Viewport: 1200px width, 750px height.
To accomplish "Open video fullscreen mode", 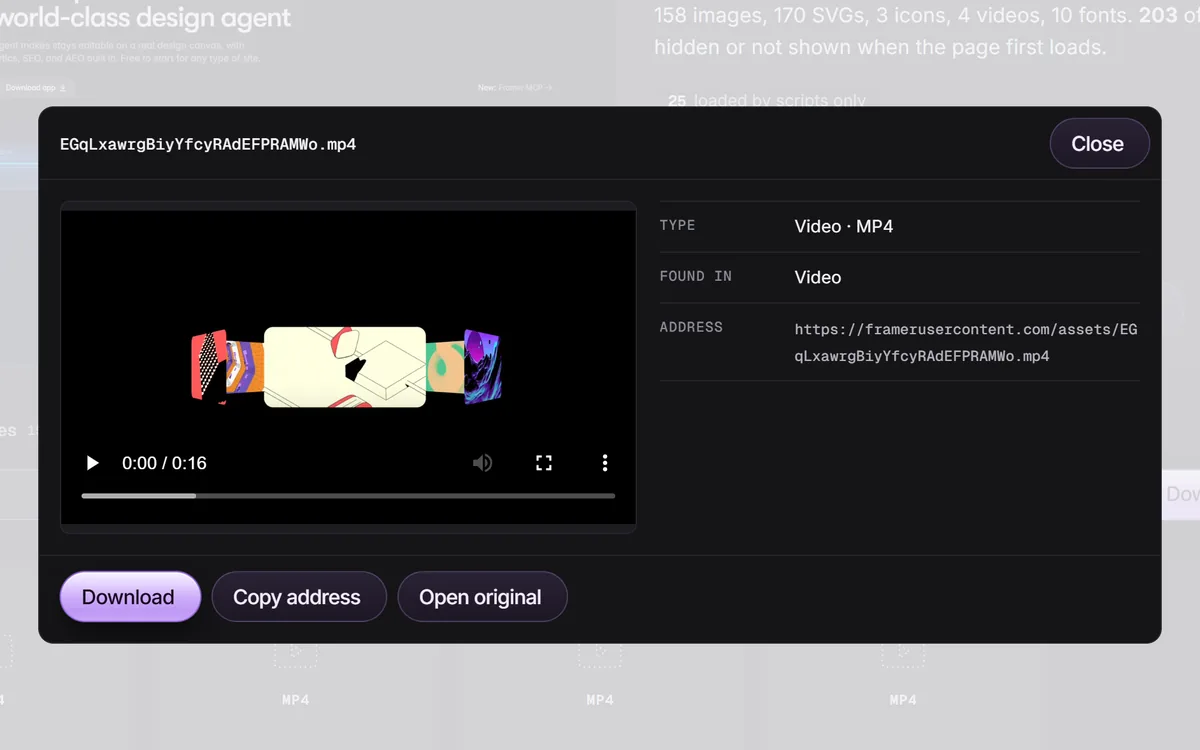I will coord(544,463).
